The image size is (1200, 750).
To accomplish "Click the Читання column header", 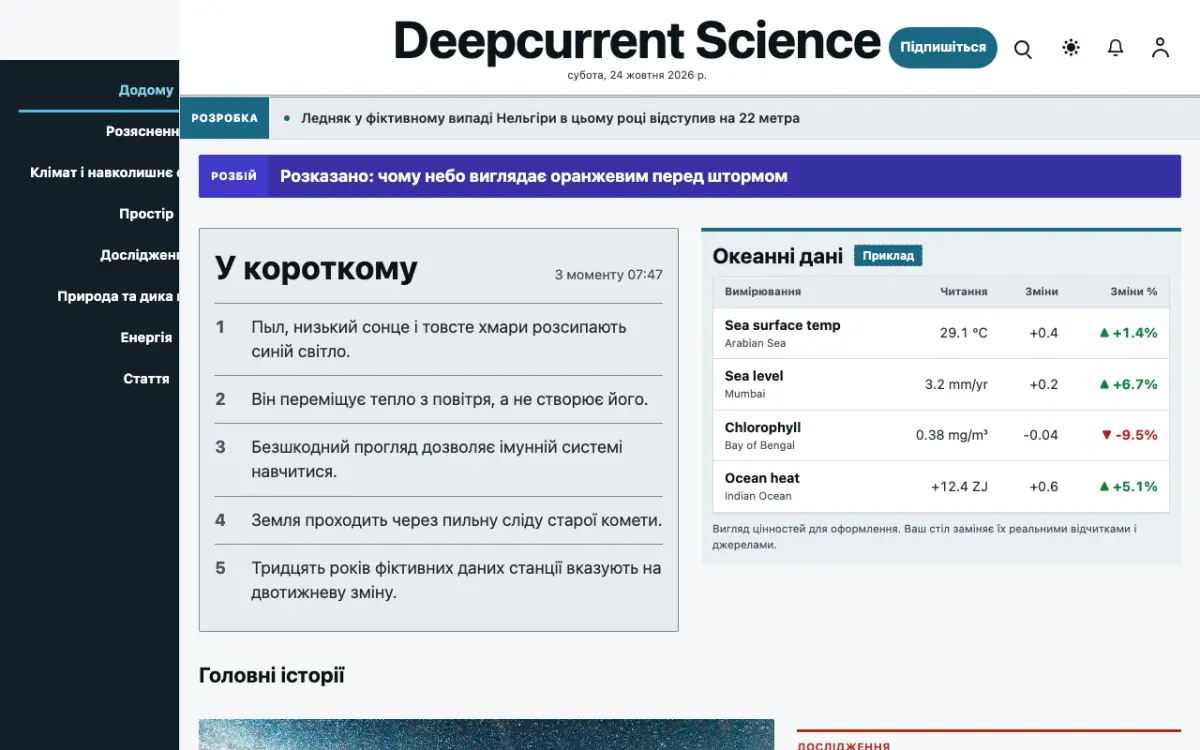I will pos(963,292).
